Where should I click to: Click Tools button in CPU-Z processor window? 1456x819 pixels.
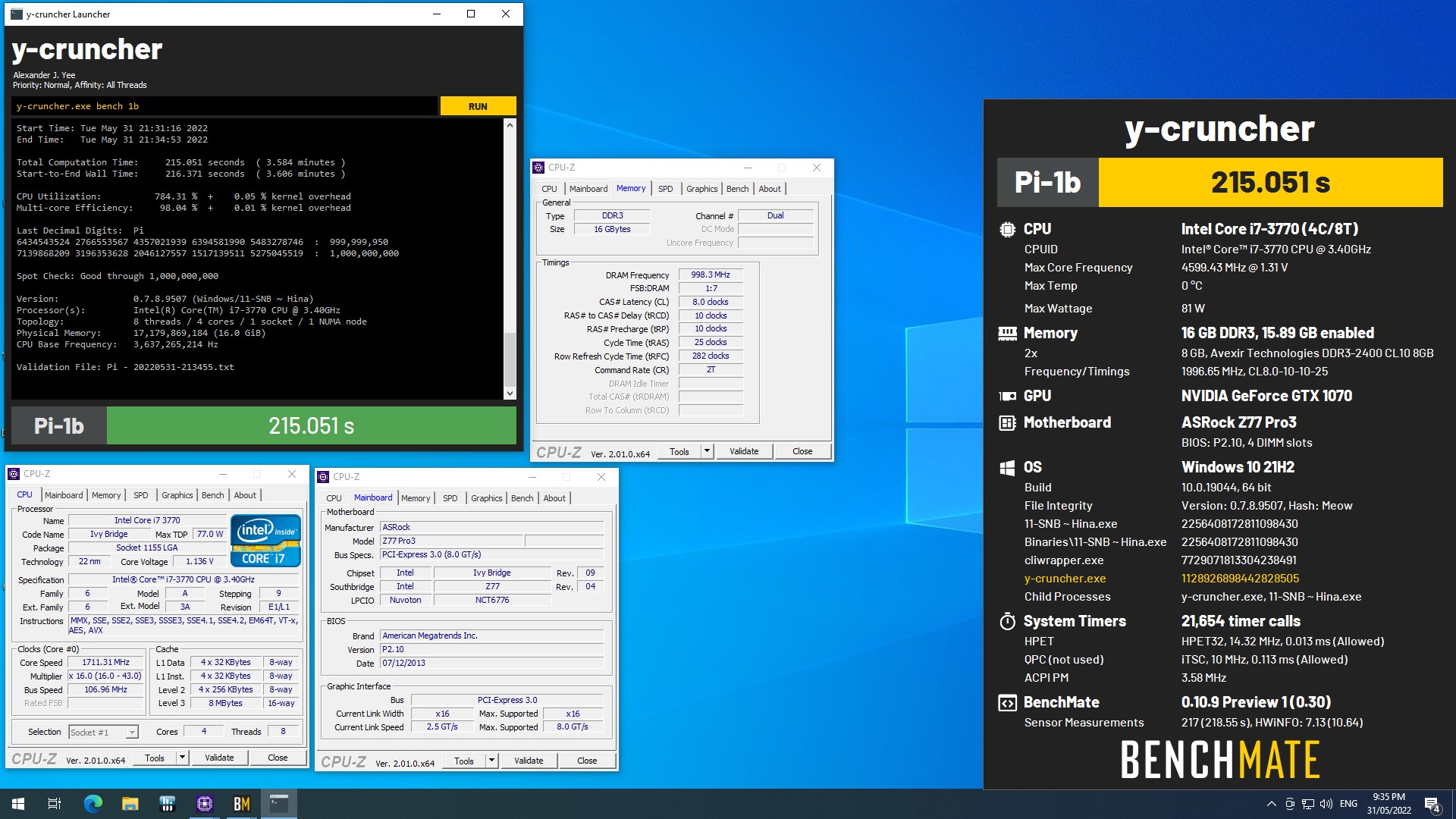tap(155, 758)
